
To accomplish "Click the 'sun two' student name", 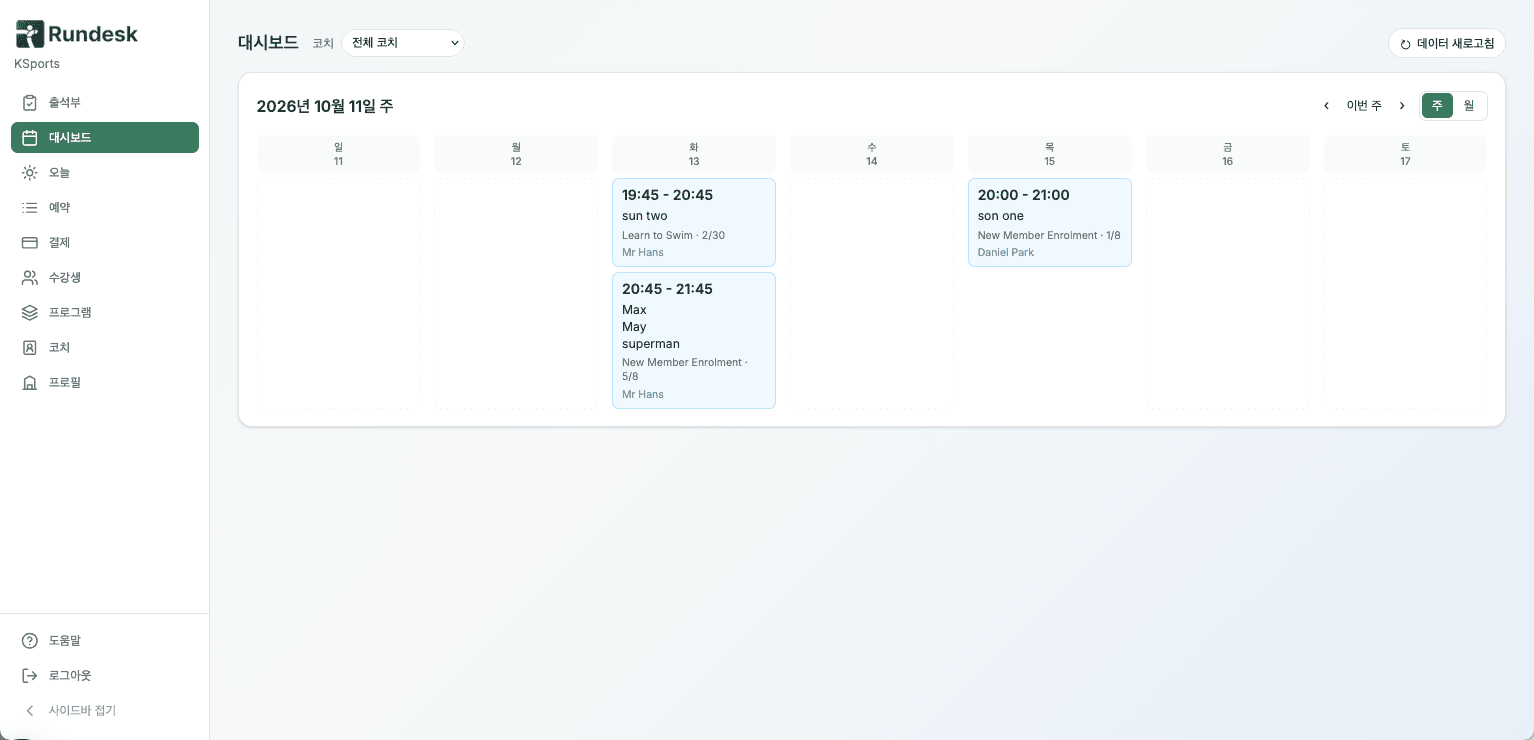I will [645, 216].
